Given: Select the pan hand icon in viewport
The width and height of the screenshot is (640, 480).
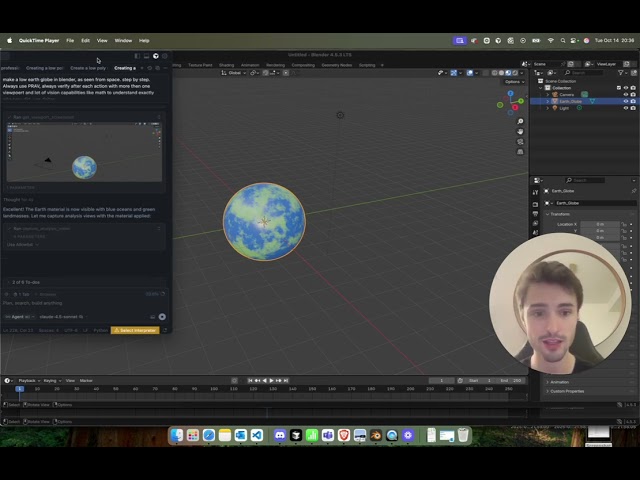Looking at the screenshot, I should 520,131.
